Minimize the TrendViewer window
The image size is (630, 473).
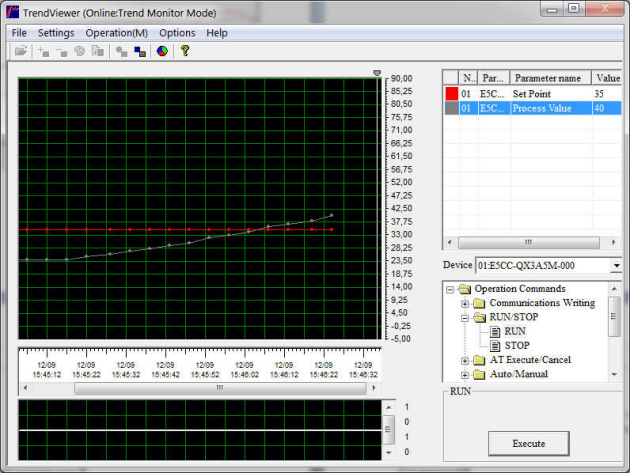point(552,9)
